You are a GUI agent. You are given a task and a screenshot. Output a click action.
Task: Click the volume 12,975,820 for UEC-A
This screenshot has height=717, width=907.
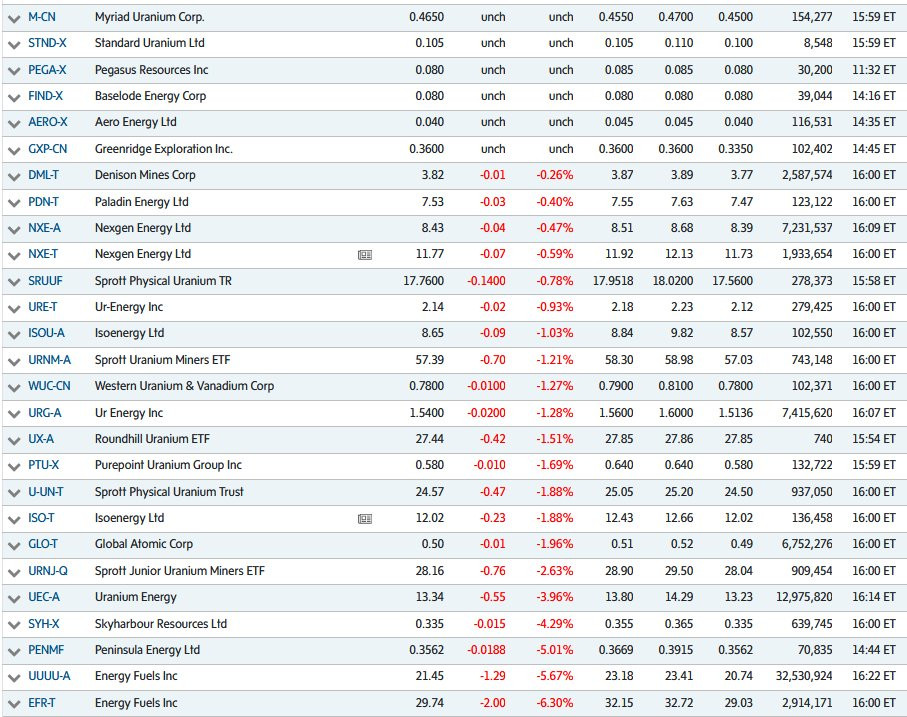click(x=804, y=597)
